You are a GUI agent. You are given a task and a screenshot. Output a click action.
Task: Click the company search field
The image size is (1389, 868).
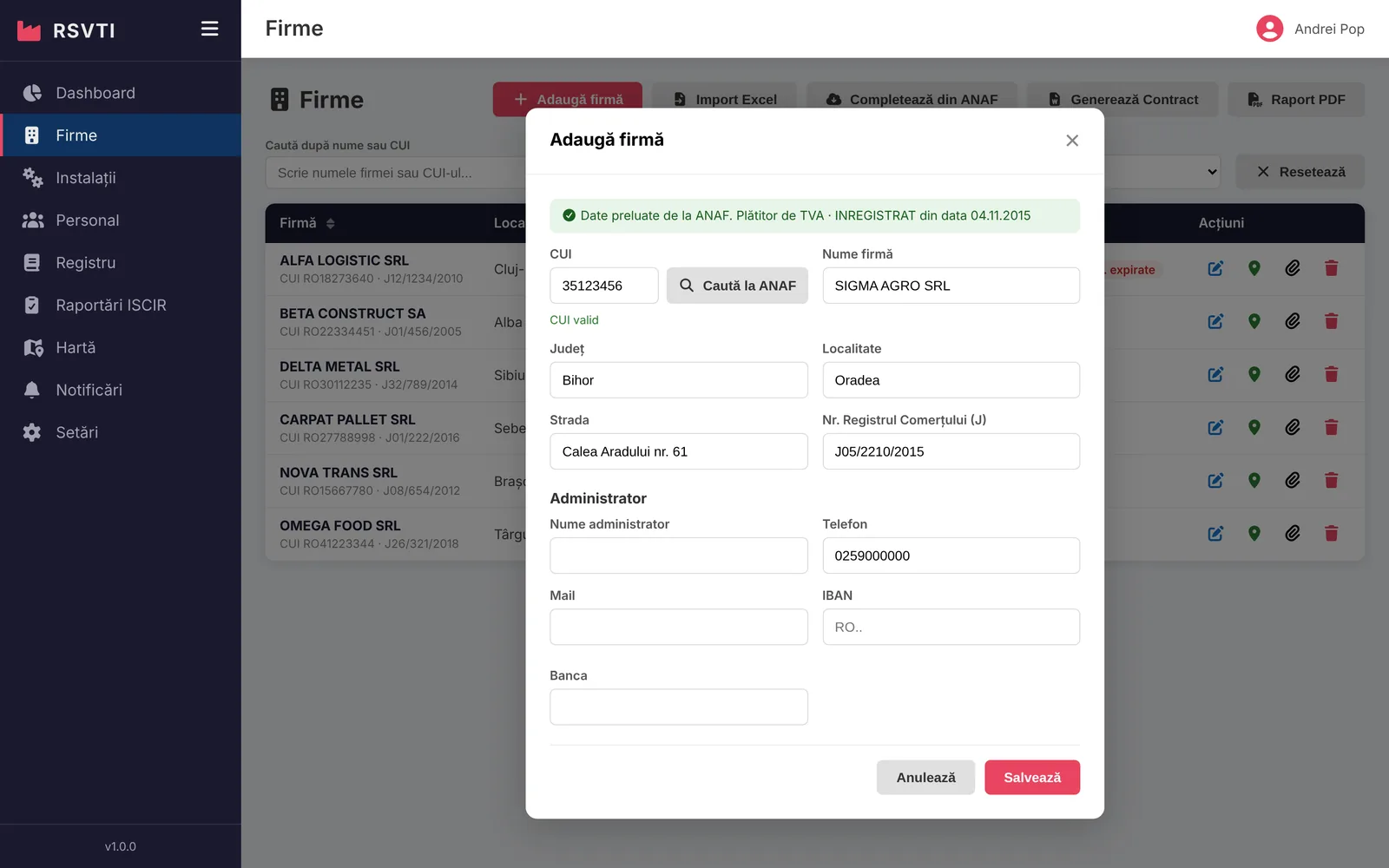pyautogui.click(x=396, y=173)
